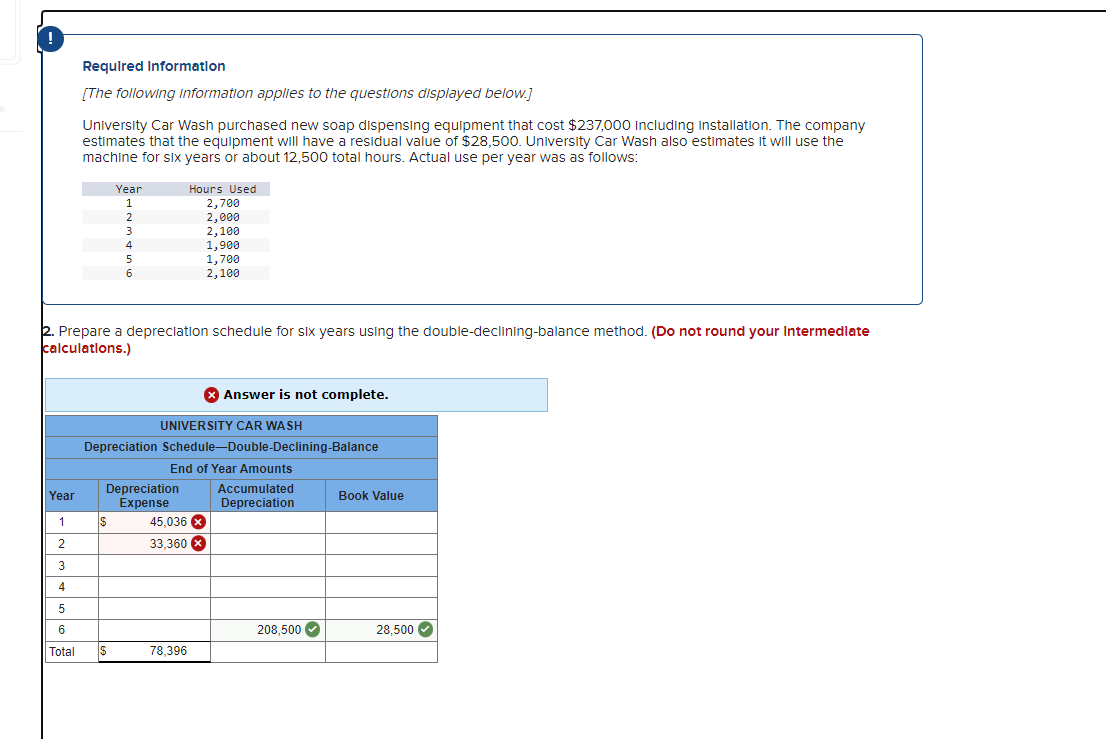Select Year 6 depreciation expense cell
This screenshot has height=742, width=1106.
point(154,630)
